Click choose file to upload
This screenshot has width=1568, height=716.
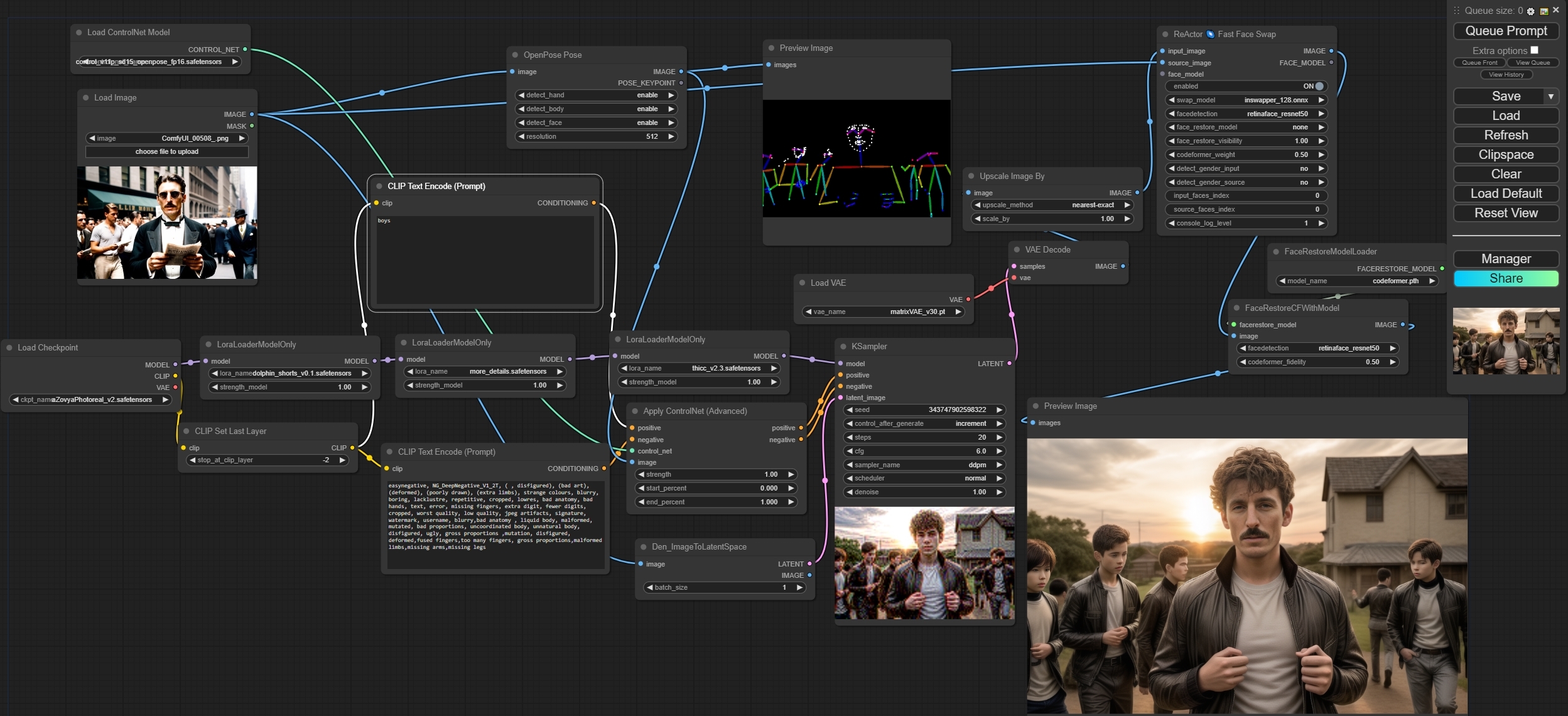pyautogui.click(x=166, y=152)
